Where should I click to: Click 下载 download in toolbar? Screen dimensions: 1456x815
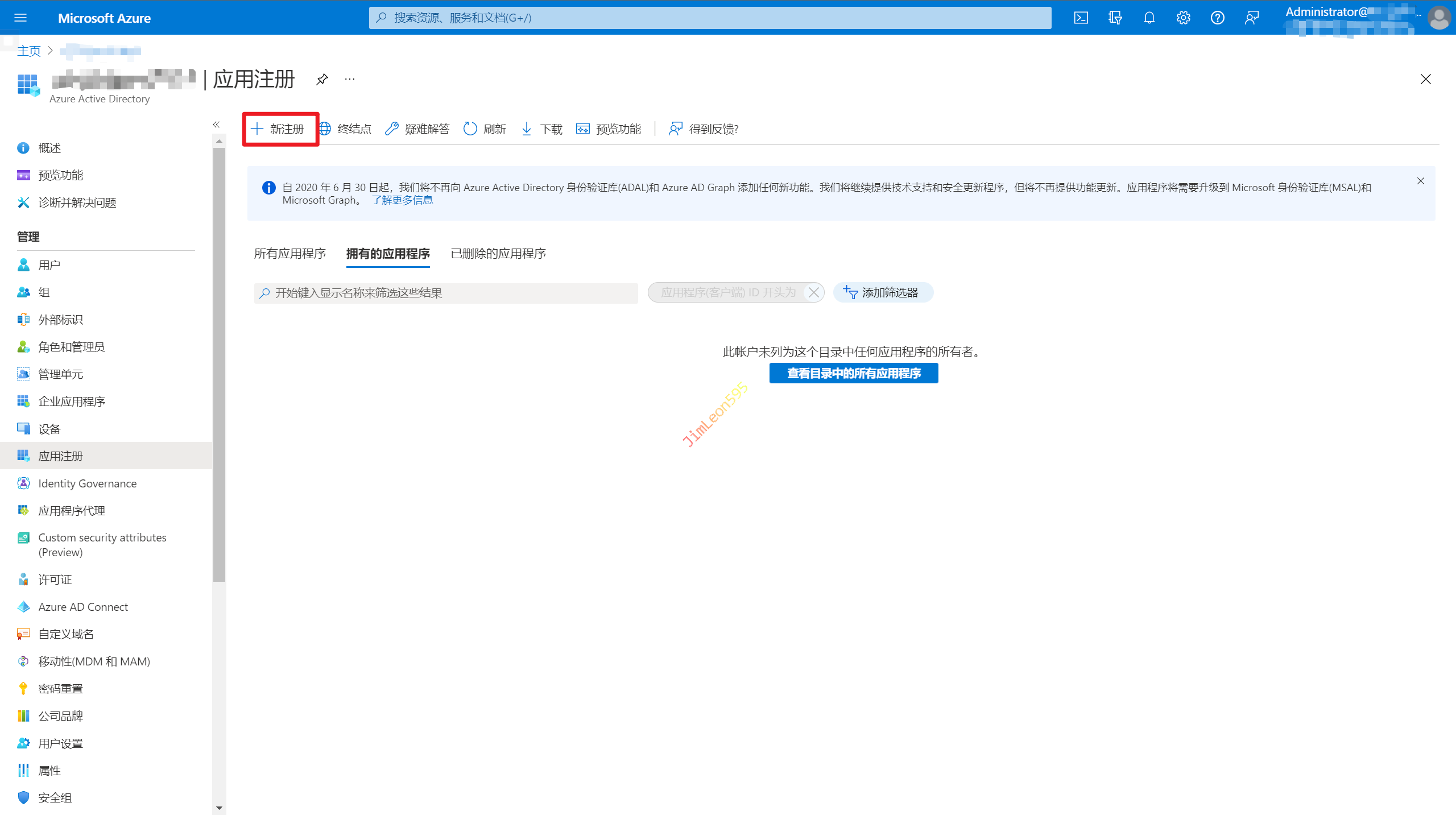(541, 129)
